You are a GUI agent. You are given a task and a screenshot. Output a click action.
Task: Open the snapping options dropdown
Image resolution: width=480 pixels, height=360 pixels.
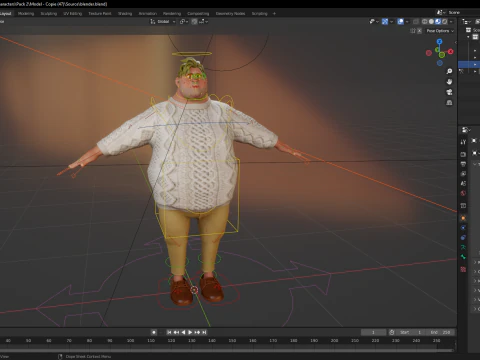pos(203,22)
